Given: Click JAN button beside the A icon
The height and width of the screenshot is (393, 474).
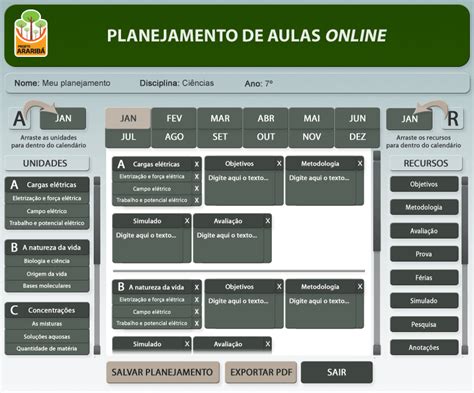Looking at the screenshot, I should tap(63, 118).
